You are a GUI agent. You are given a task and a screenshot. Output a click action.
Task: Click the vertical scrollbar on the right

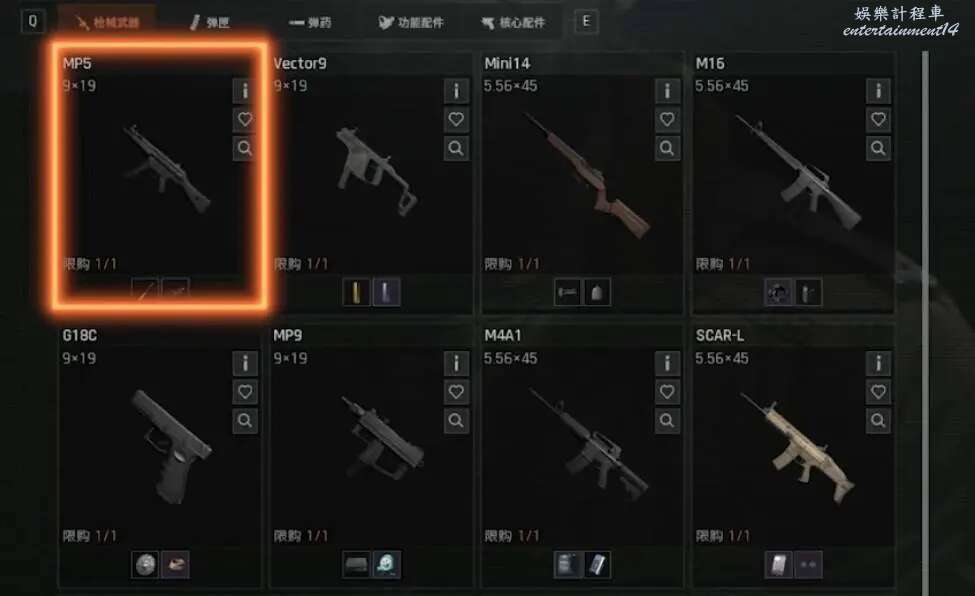(925, 324)
